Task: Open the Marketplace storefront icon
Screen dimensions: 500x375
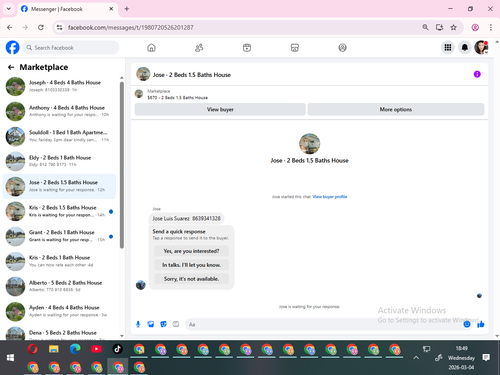Action: click(295, 48)
